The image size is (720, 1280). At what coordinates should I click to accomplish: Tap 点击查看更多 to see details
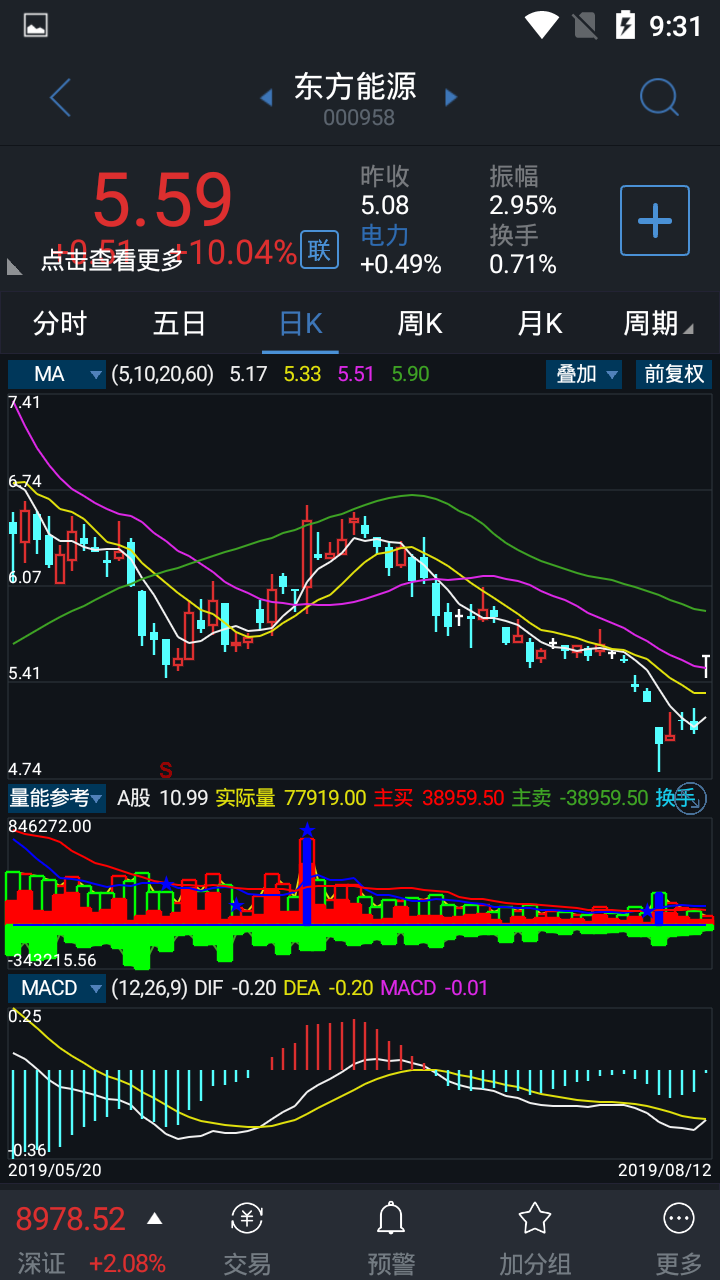point(112,260)
